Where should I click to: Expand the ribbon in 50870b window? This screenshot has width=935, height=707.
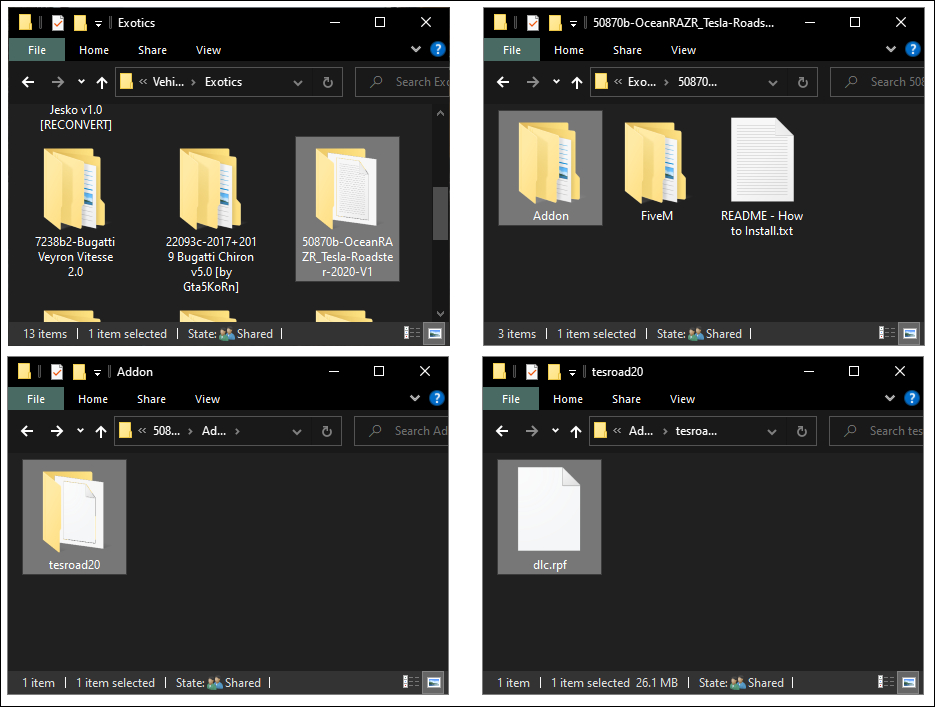coord(891,49)
